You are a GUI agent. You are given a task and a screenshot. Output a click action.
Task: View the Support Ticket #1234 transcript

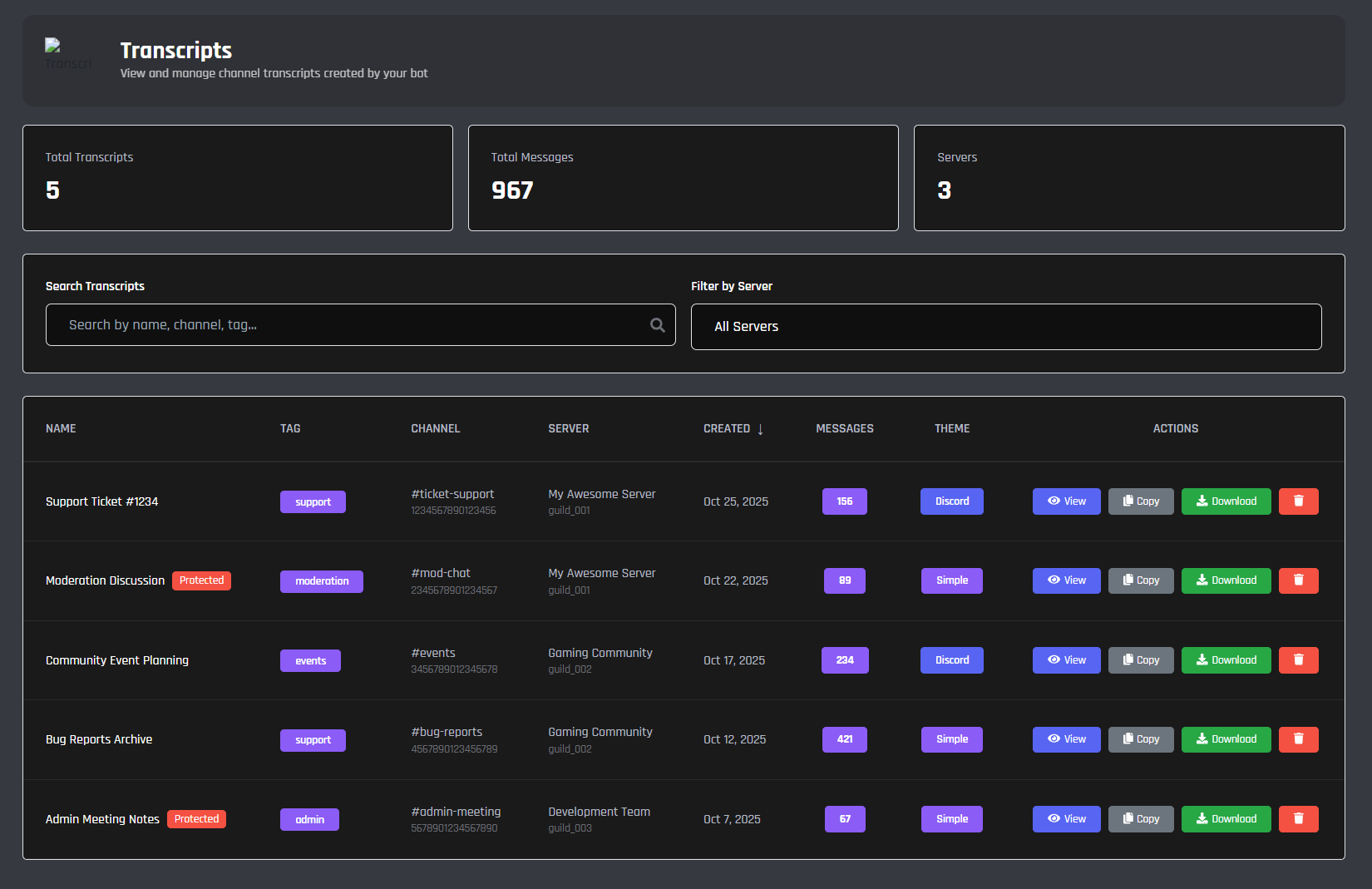tap(1066, 501)
